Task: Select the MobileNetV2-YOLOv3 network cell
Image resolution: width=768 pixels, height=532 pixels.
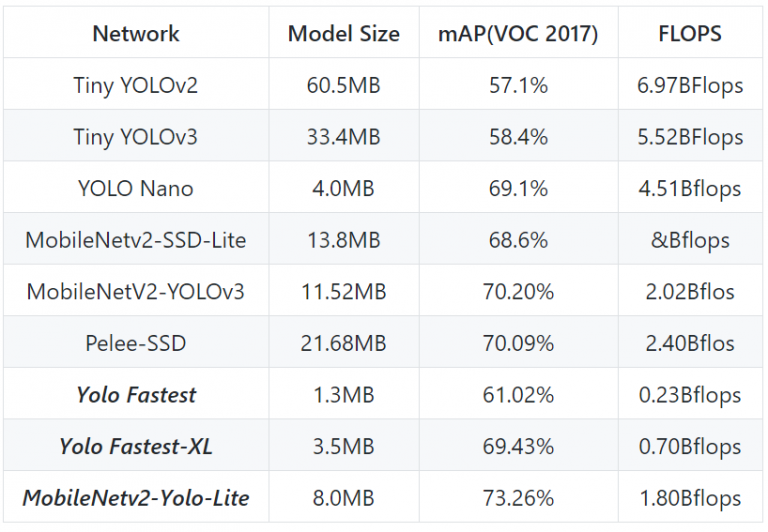Action: [x=136, y=292]
